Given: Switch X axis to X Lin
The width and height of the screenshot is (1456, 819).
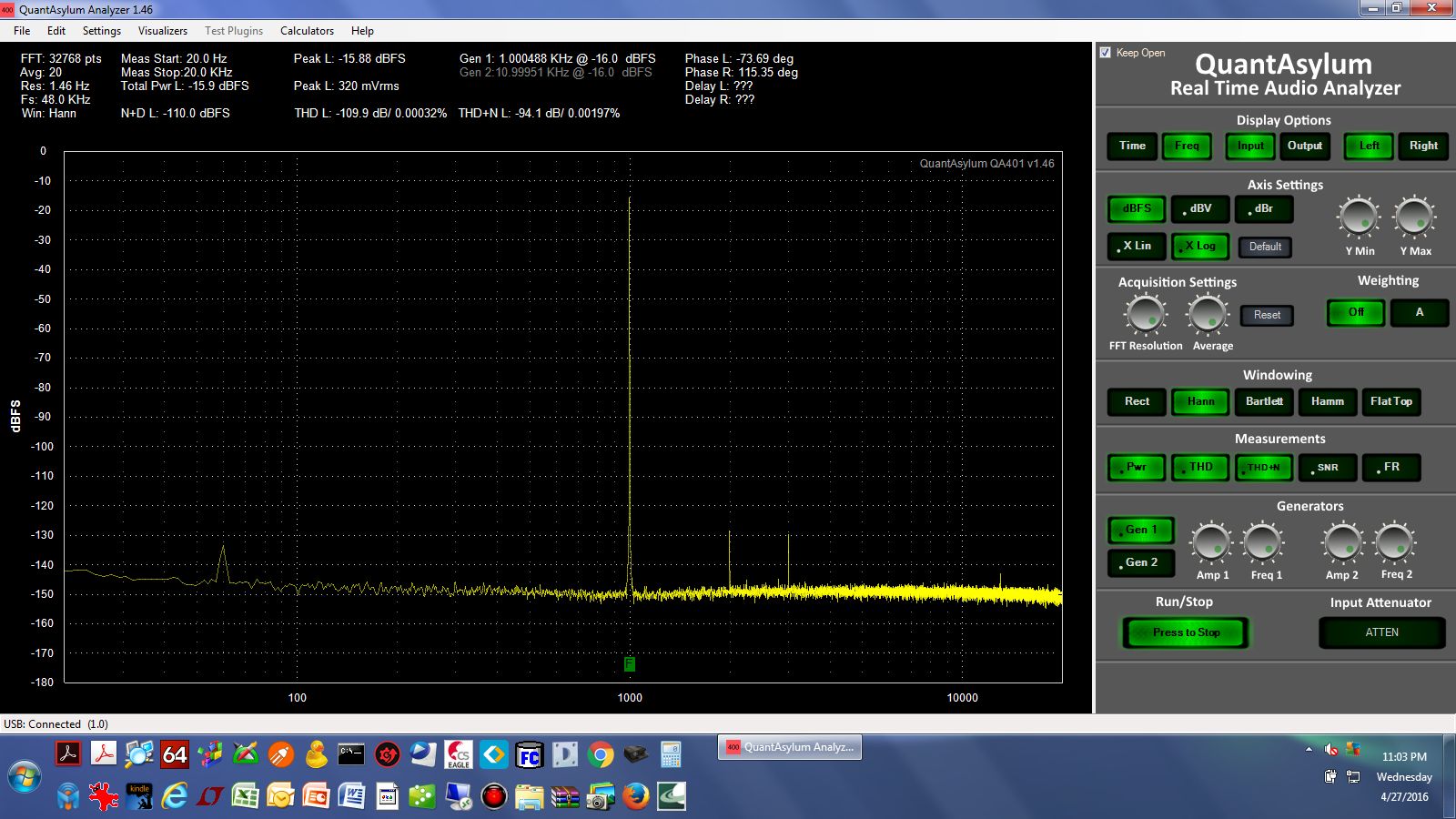Looking at the screenshot, I should (x=1137, y=246).
